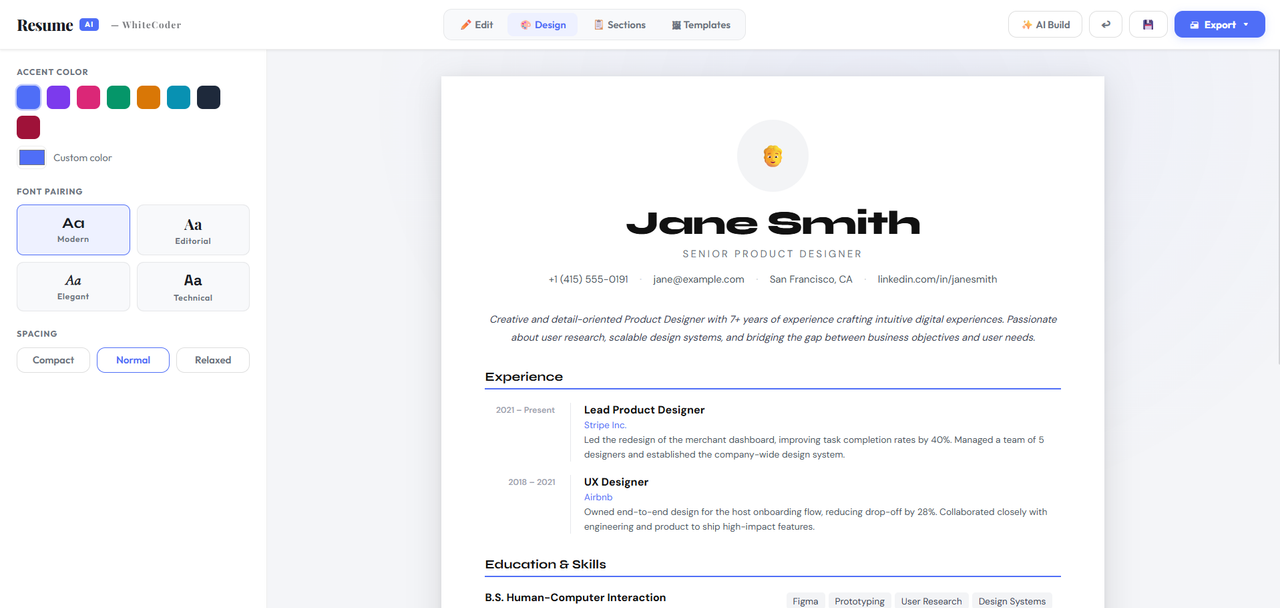This screenshot has height=608, width=1280.
Task: Select the orange accent color swatch
Action: tap(148, 97)
